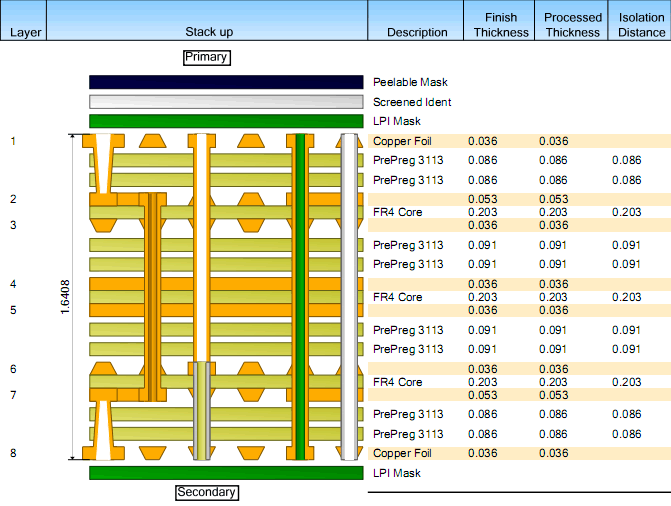
Task: Select the green LPI Mask bar above Secondary
Action: pyautogui.click(x=226, y=473)
